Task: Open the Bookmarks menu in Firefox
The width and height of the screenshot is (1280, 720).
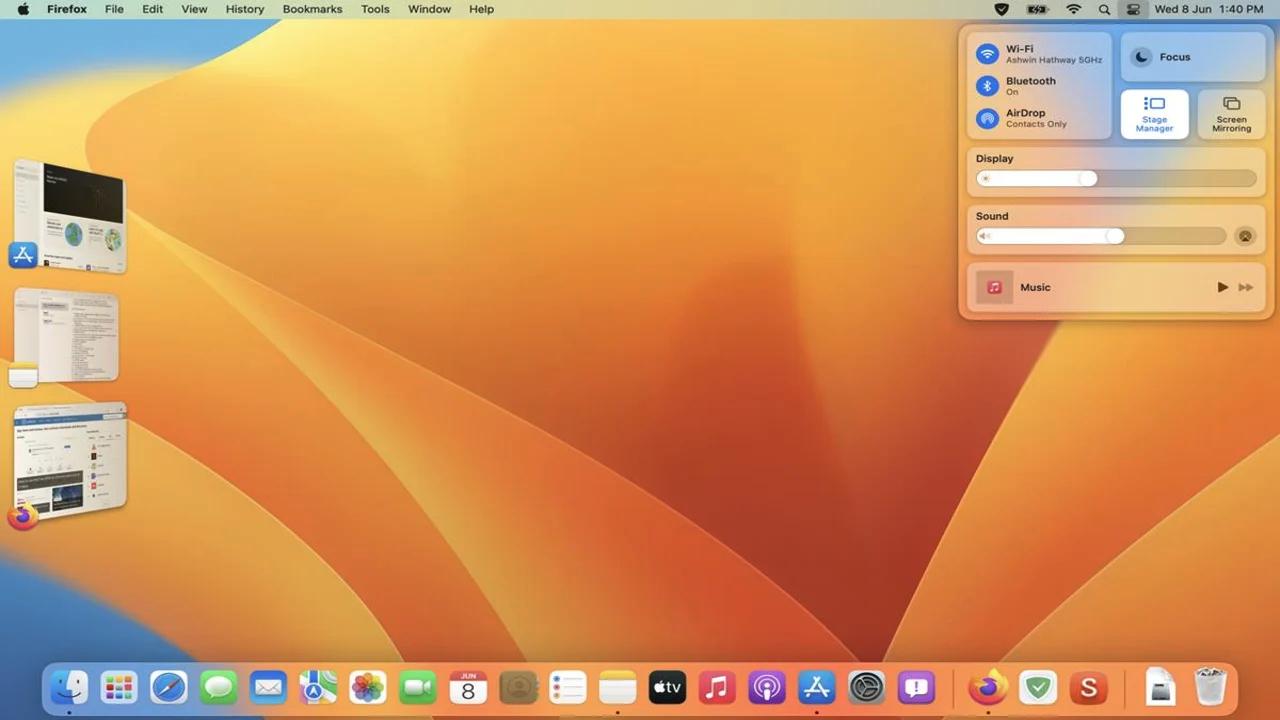Action: point(312,9)
